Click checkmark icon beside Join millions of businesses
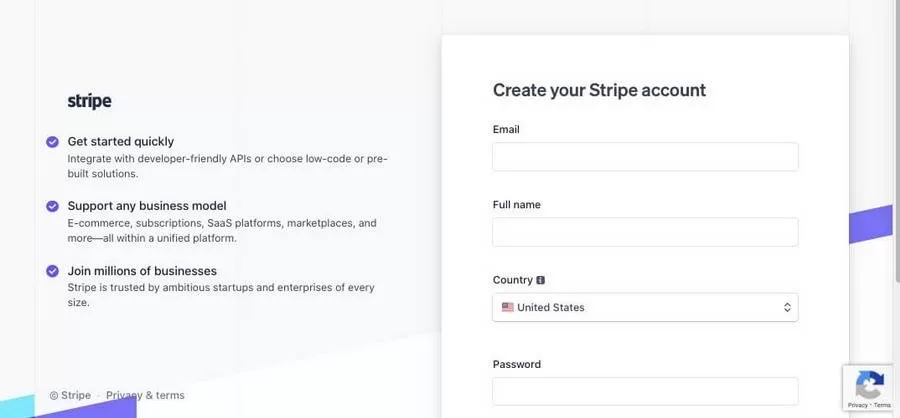The image size is (900, 418). point(52,271)
